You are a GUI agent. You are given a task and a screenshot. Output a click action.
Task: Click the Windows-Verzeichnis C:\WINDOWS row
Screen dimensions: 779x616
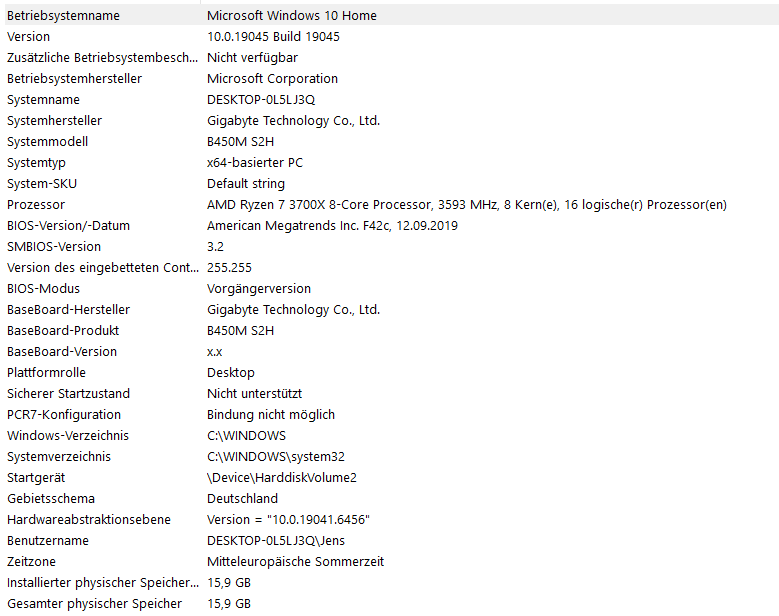click(x=391, y=436)
